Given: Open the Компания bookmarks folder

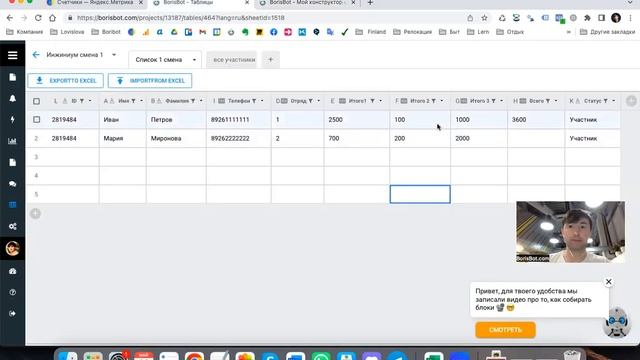Looking at the screenshot, I should tap(24, 32).
